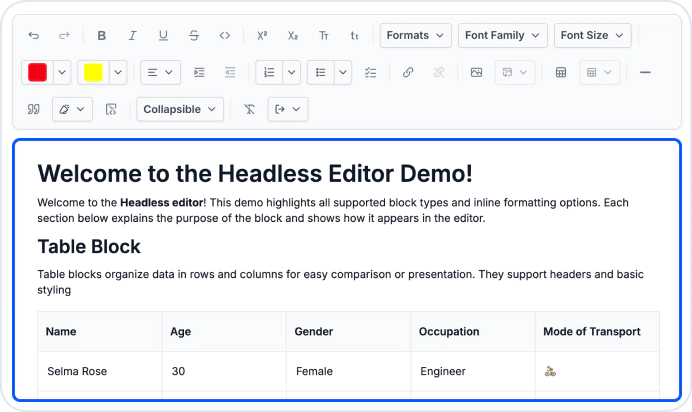Insert a horizontal rule line
The image size is (692, 412).
click(645, 72)
